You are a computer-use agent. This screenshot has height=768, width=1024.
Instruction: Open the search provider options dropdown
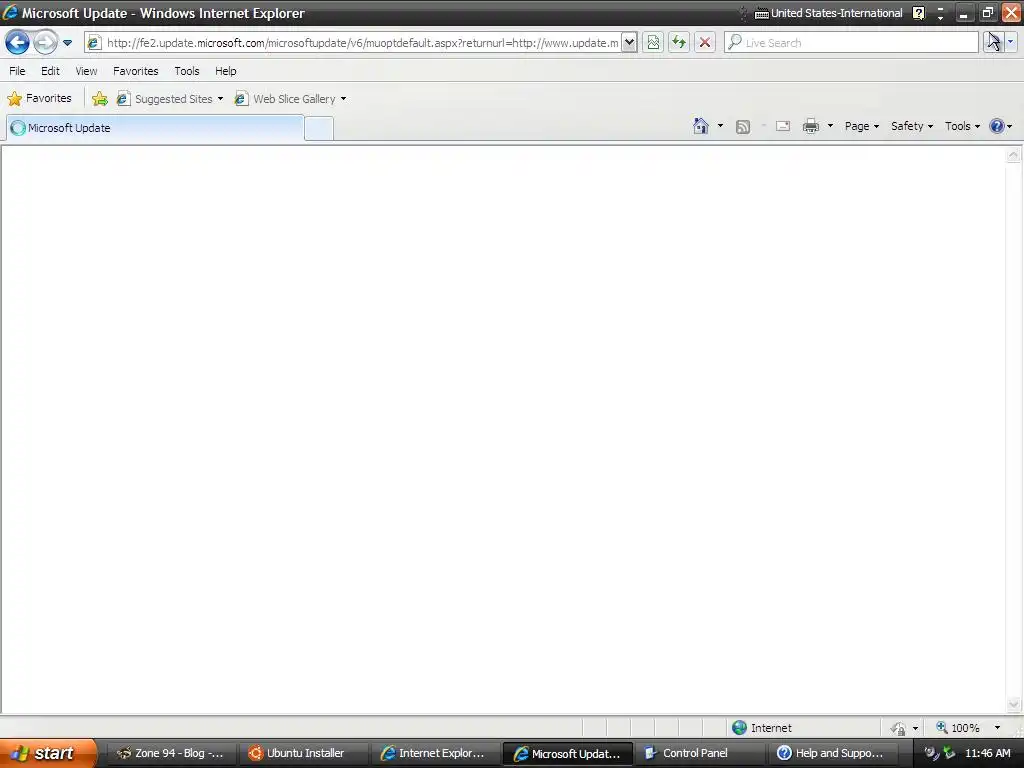tap(1011, 42)
